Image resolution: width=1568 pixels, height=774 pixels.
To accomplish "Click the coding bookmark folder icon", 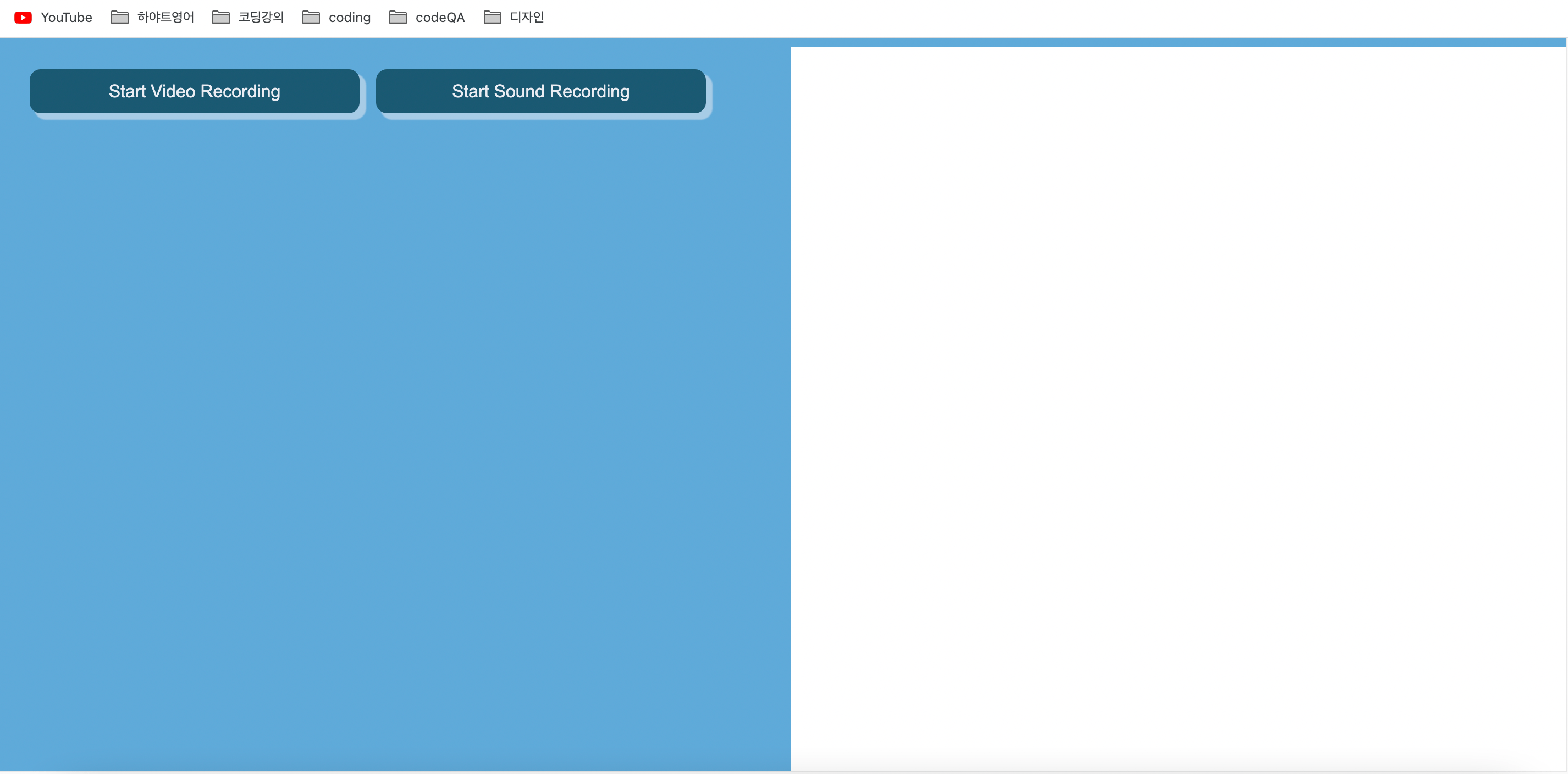I will pyautogui.click(x=311, y=18).
